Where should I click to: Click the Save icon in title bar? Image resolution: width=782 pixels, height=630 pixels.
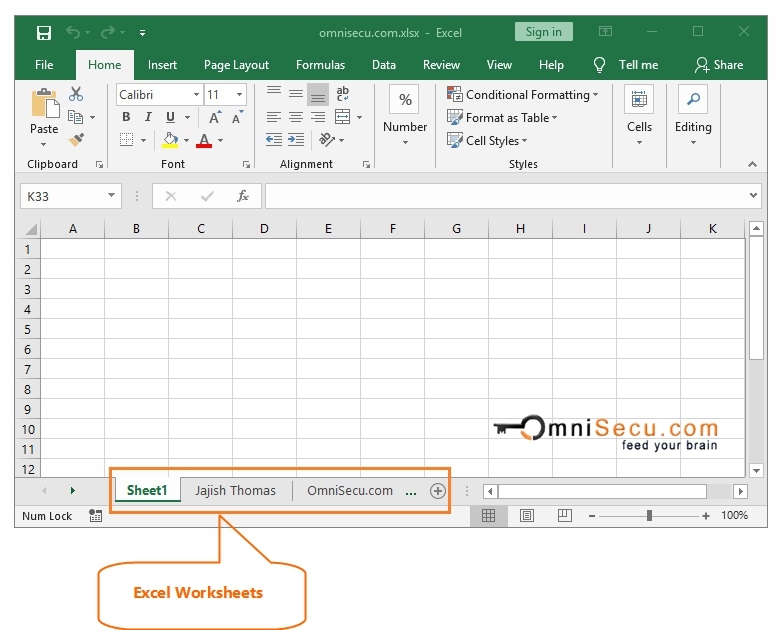coord(43,33)
